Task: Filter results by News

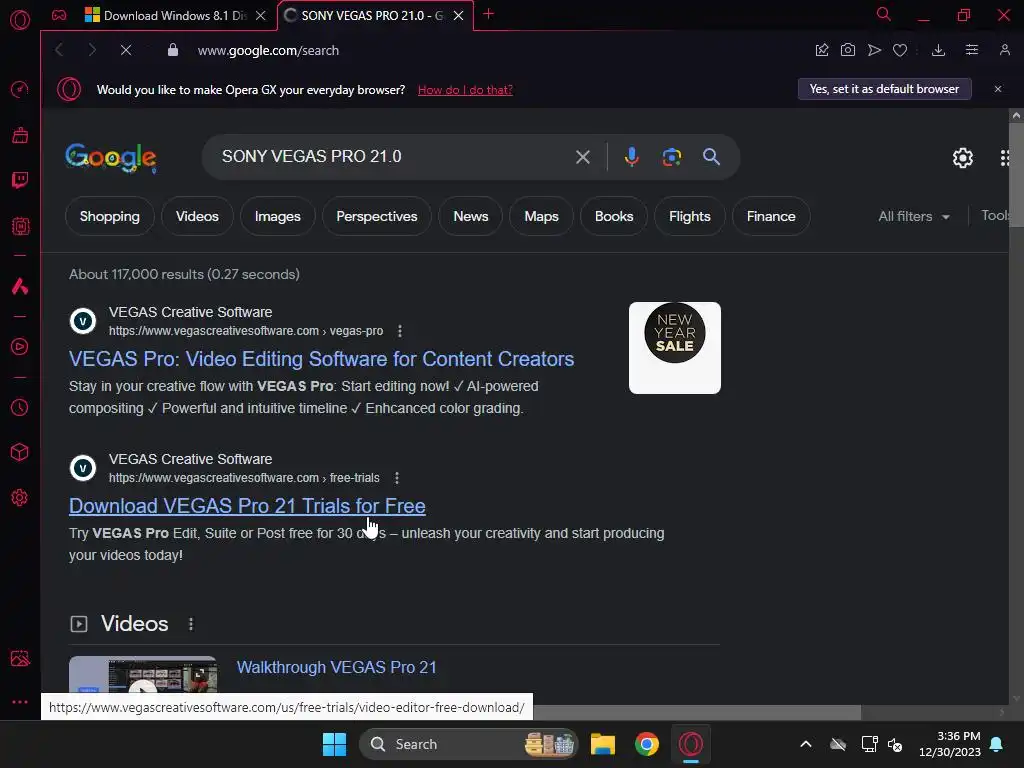Action: [x=471, y=216]
